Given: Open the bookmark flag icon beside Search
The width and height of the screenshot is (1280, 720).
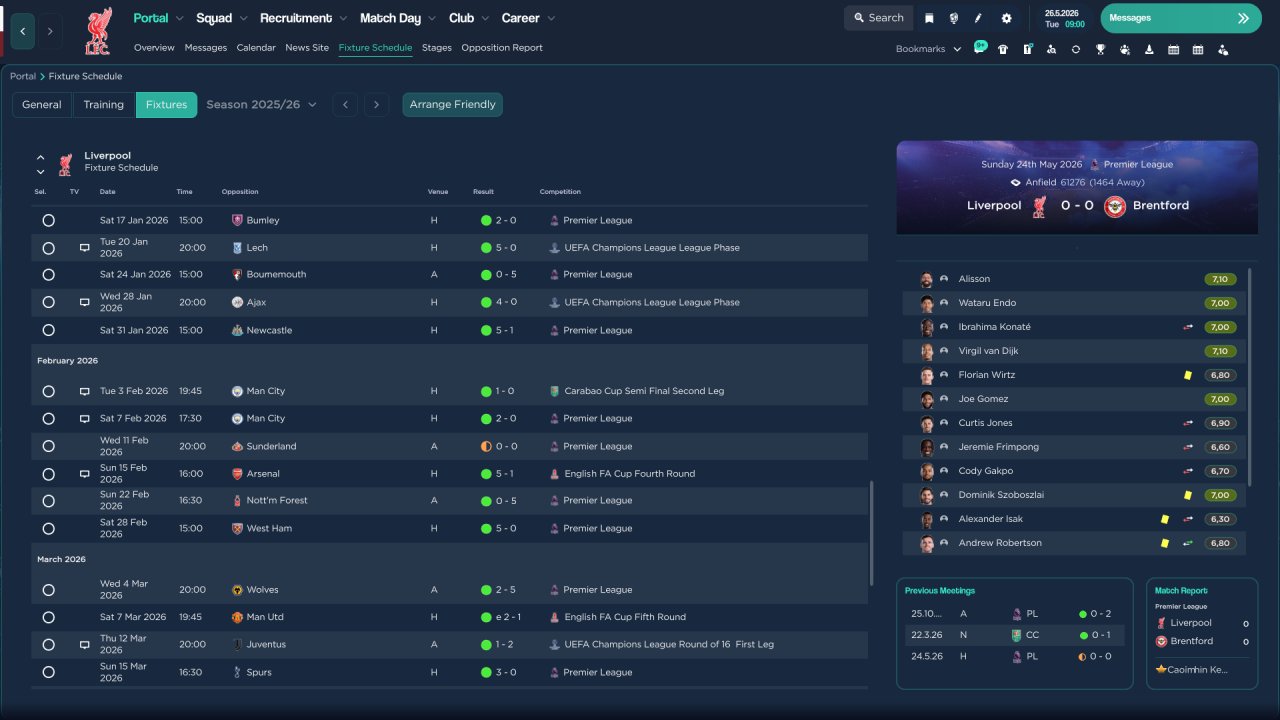Looking at the screenshot, I should (x=929, y=18).
